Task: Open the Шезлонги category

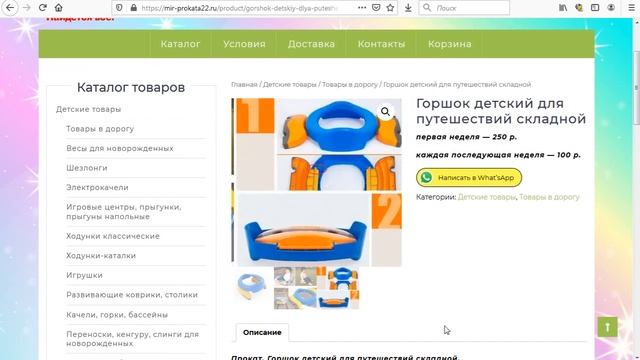Action: [87, 168]
